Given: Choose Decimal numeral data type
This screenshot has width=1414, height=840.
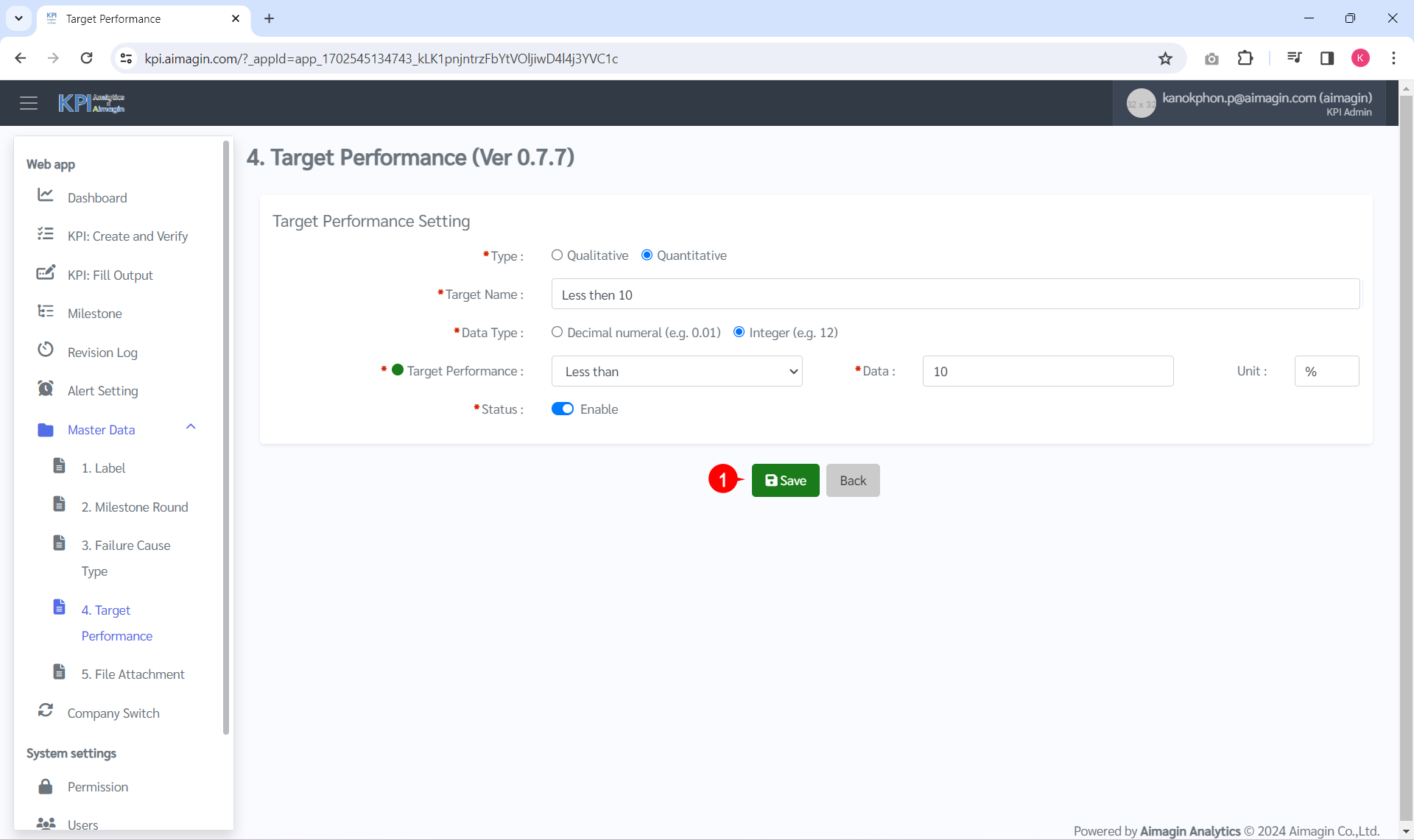Looking at the screenshot, I should point(557,332).
